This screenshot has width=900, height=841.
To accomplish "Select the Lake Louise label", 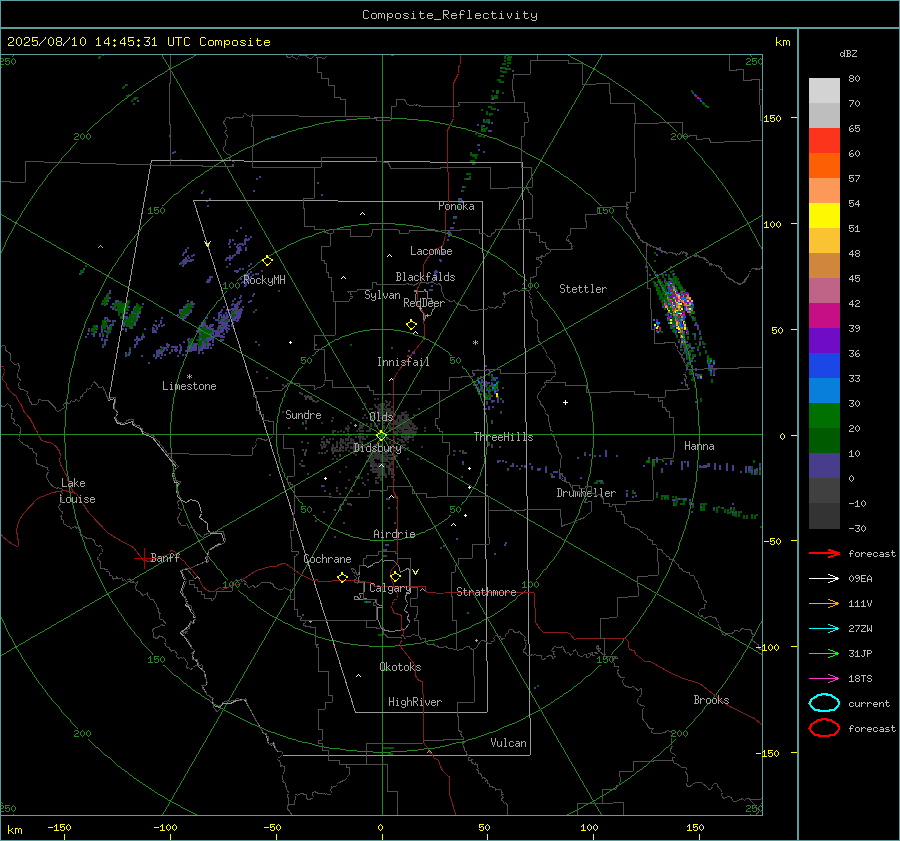I will 77,491.
